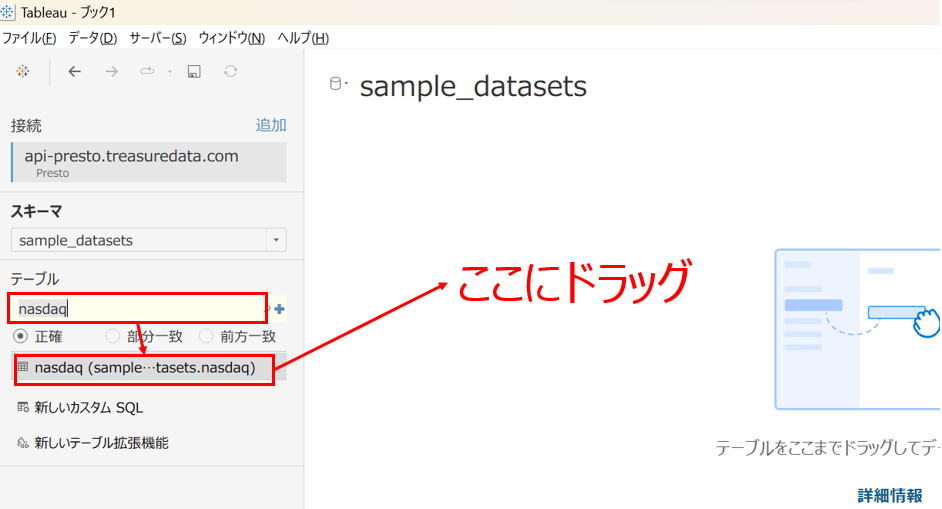Click the スキーマ heading label
942x509 pixels.
36,212
